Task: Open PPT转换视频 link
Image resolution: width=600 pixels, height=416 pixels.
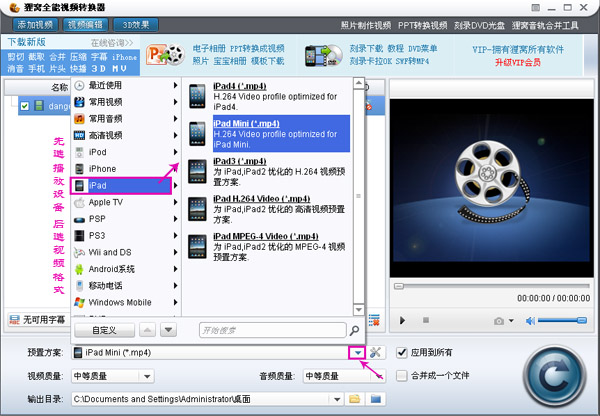Action: tap(422, 26)
